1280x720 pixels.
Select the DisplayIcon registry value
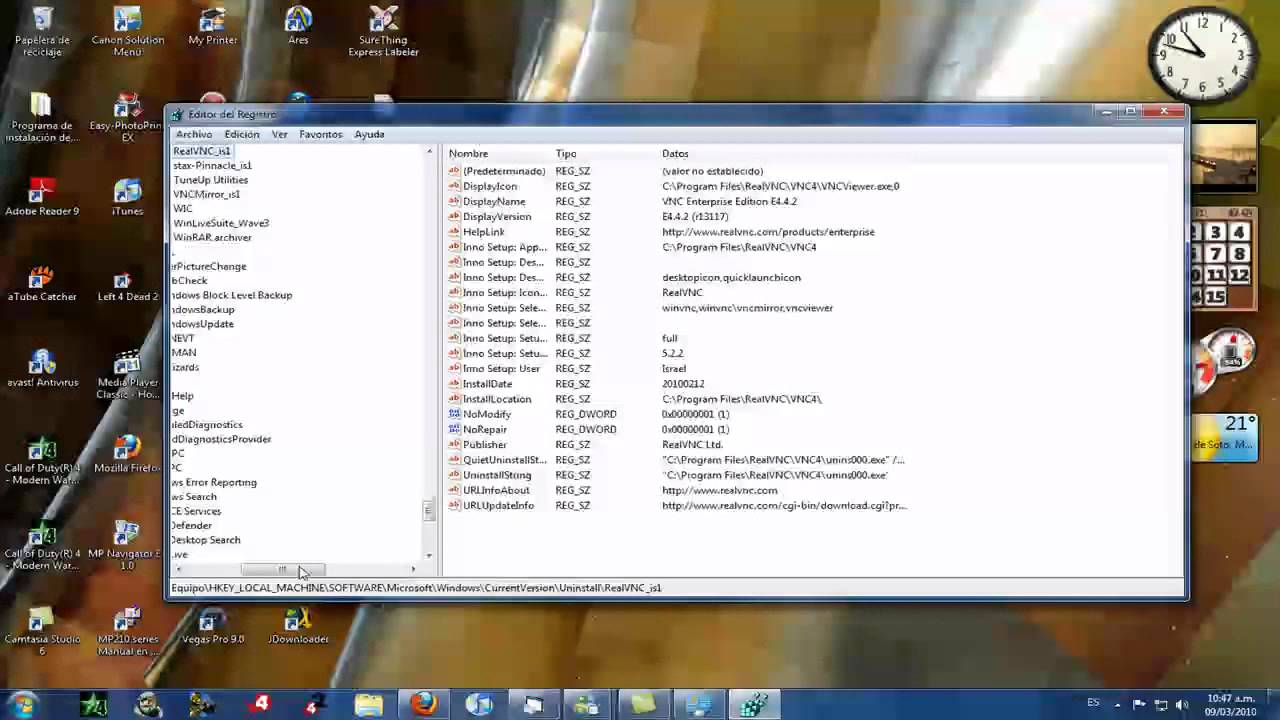(x=490, y=186)
